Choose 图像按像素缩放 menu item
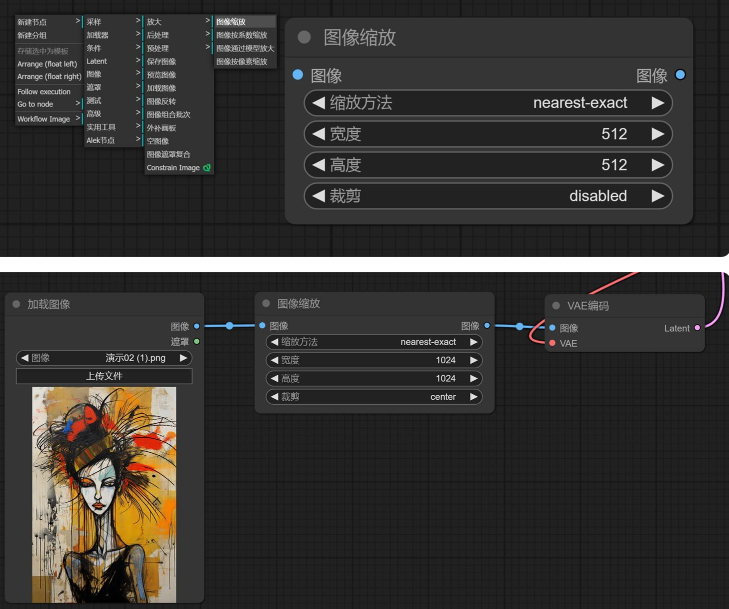Image resolution: width=729 pixels, height=609 pixels. [245, 61]
